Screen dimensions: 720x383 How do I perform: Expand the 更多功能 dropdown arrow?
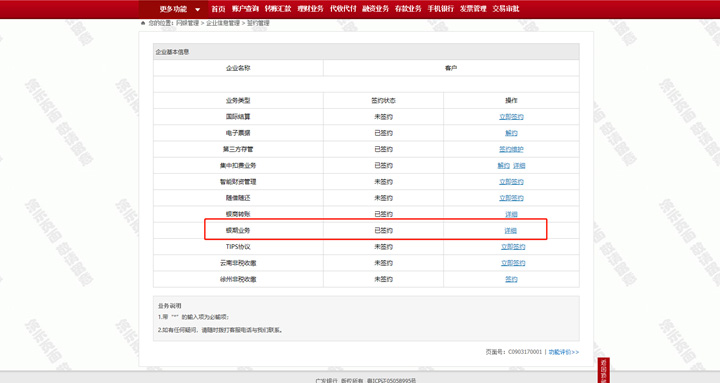click(x=197, y=9)
